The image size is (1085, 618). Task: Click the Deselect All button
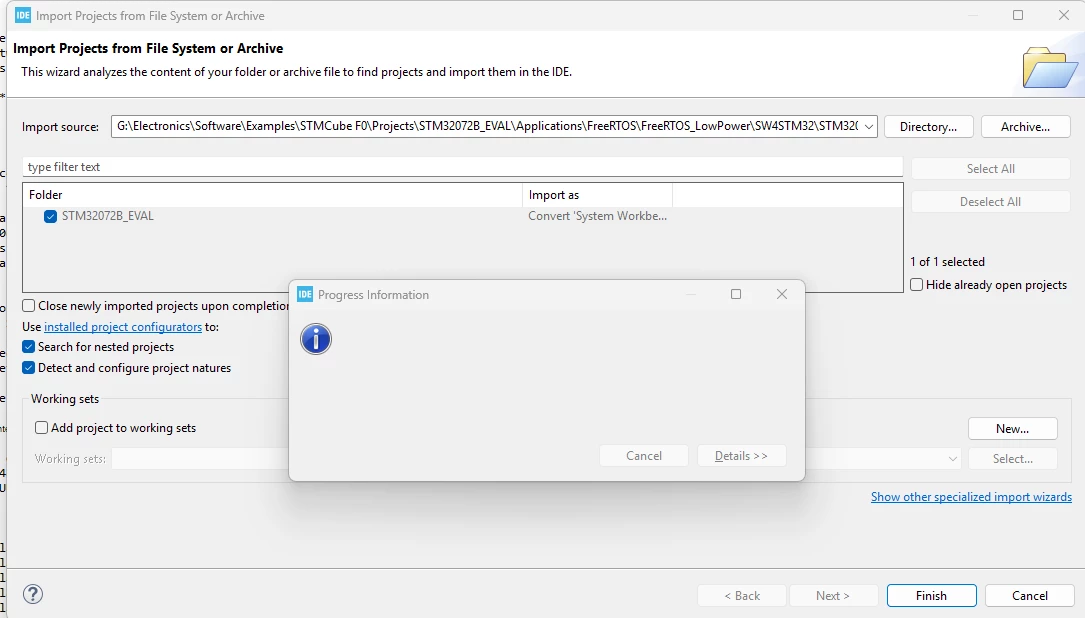pos(991,201)
